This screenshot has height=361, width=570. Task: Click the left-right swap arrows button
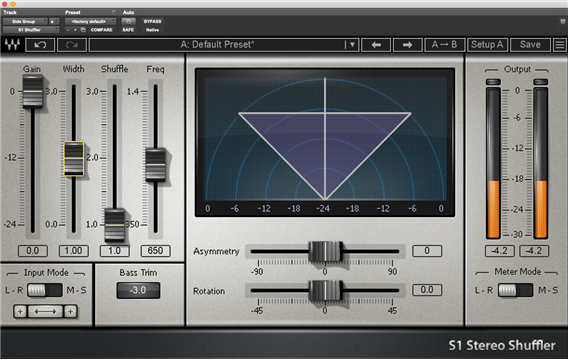[x=45, y=312]
